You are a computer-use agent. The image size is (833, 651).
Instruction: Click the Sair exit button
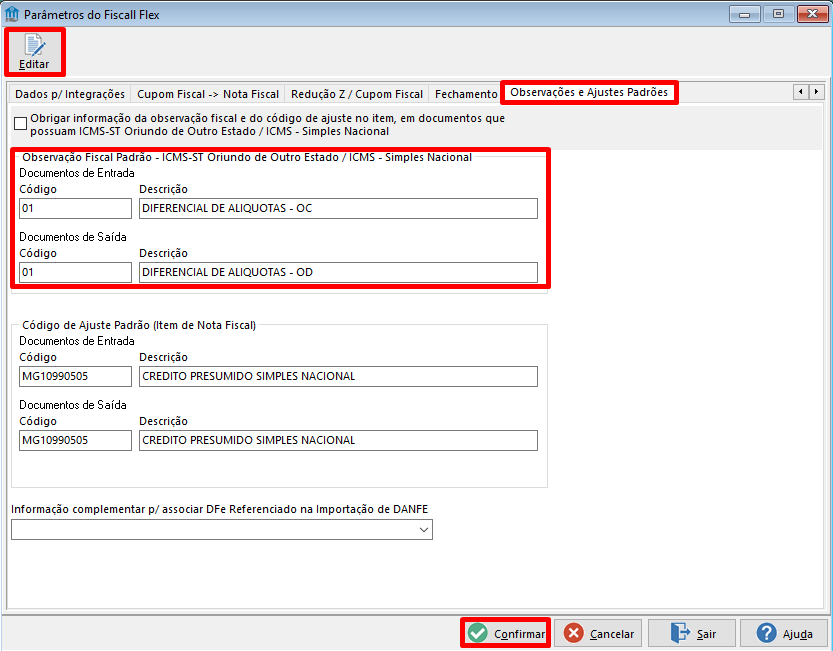coord(692,633)
